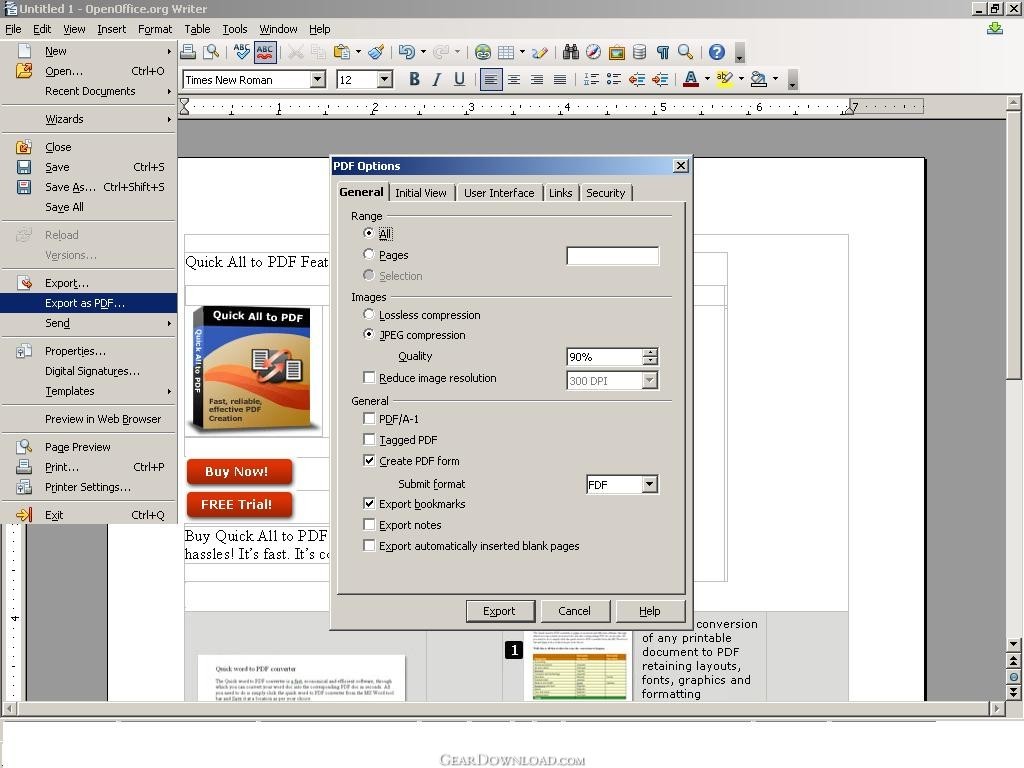Uncheck Export bookmarks
The width and height of the screenshot is (1024, 768).
(x=369, y=504)
